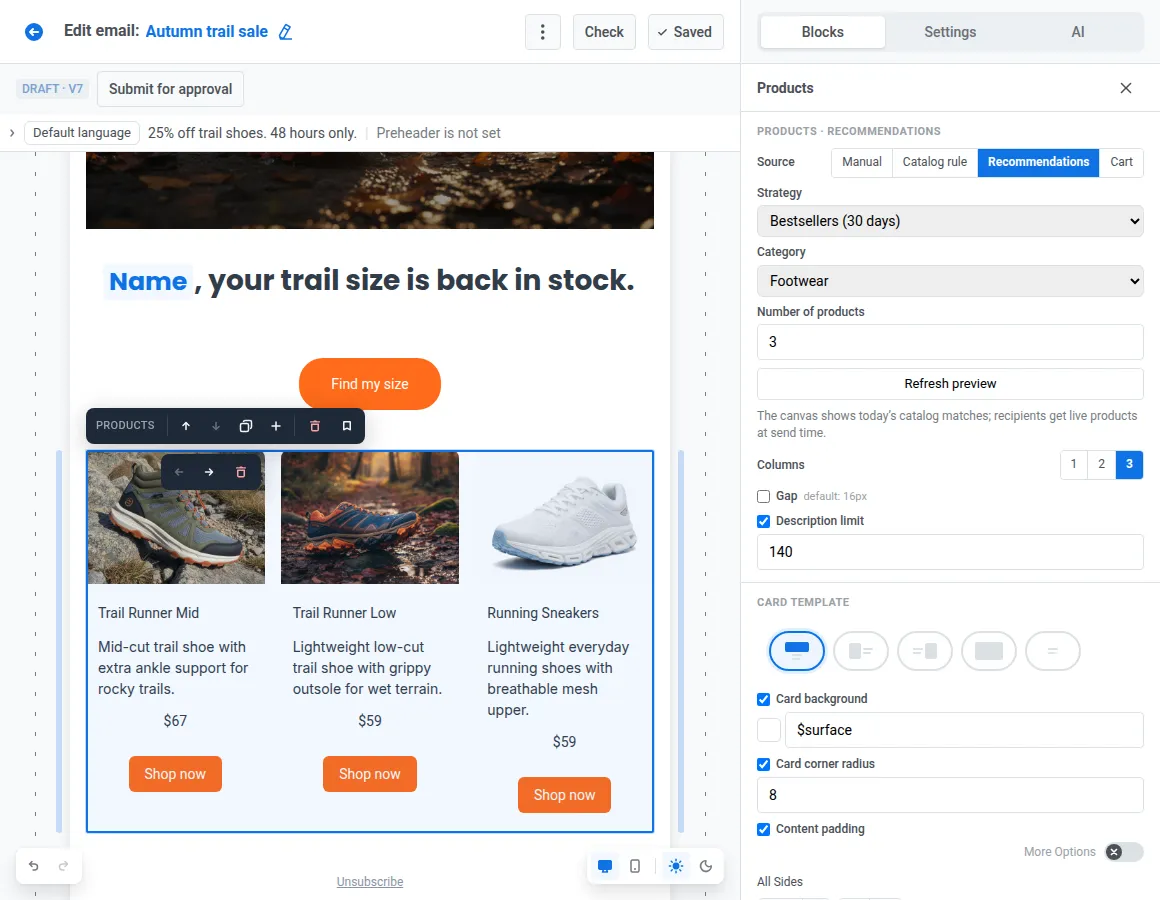The image size is (1160, 900).
Task: Click Refresh preview
Action: (x=950, y=384)
